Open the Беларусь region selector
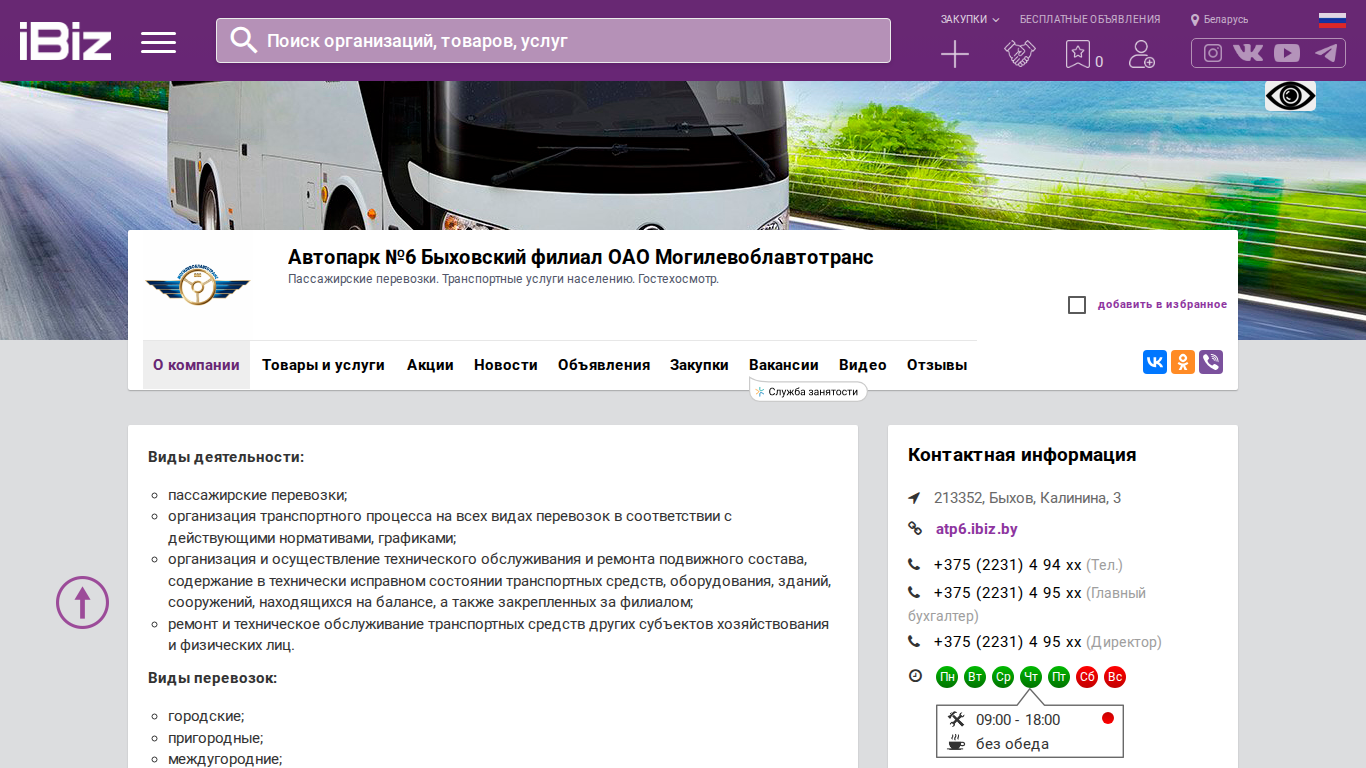Image resolution: width=1366 pixels, height=768 pixels. [x=1219, y=19]
